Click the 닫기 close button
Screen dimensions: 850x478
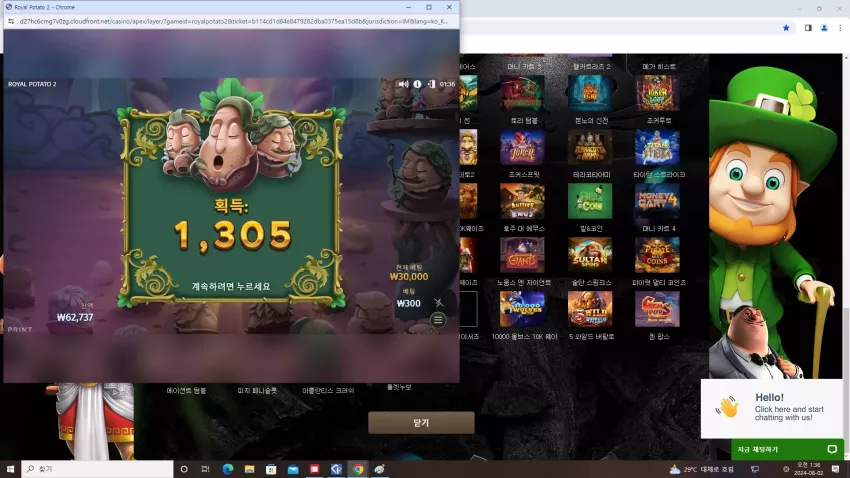[421, 423]
